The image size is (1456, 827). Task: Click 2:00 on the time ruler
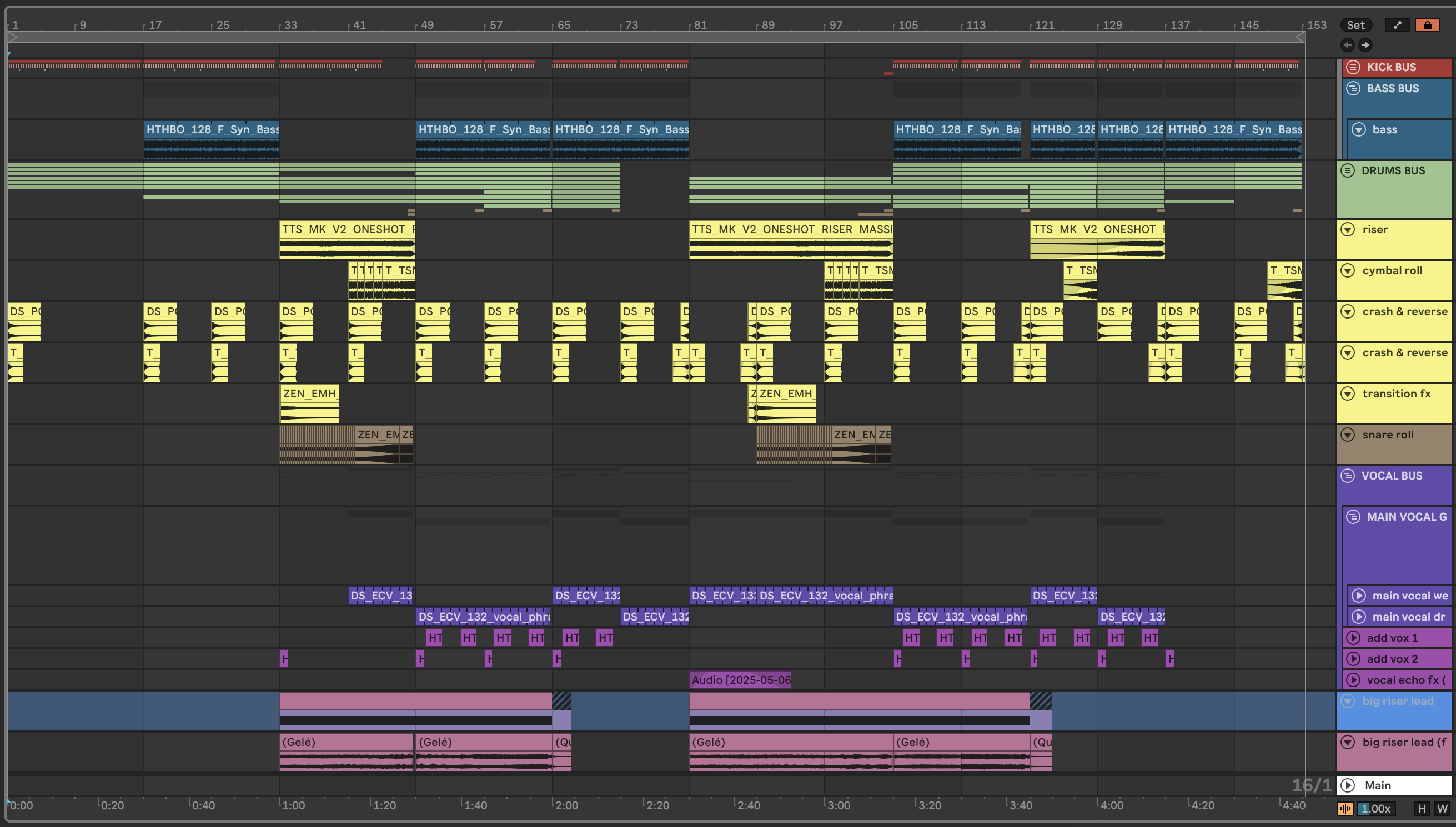coord(566,805)
